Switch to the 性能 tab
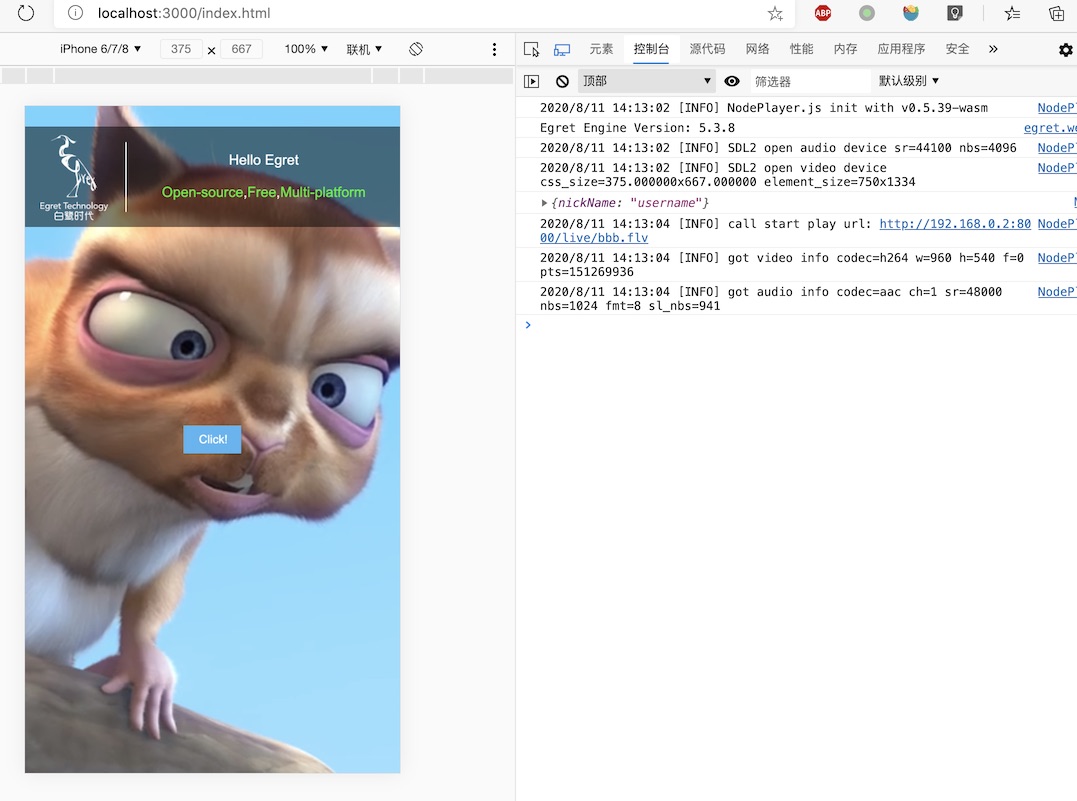The width and height of the screenshot is (1077, 801). click(x=802, y=49)
